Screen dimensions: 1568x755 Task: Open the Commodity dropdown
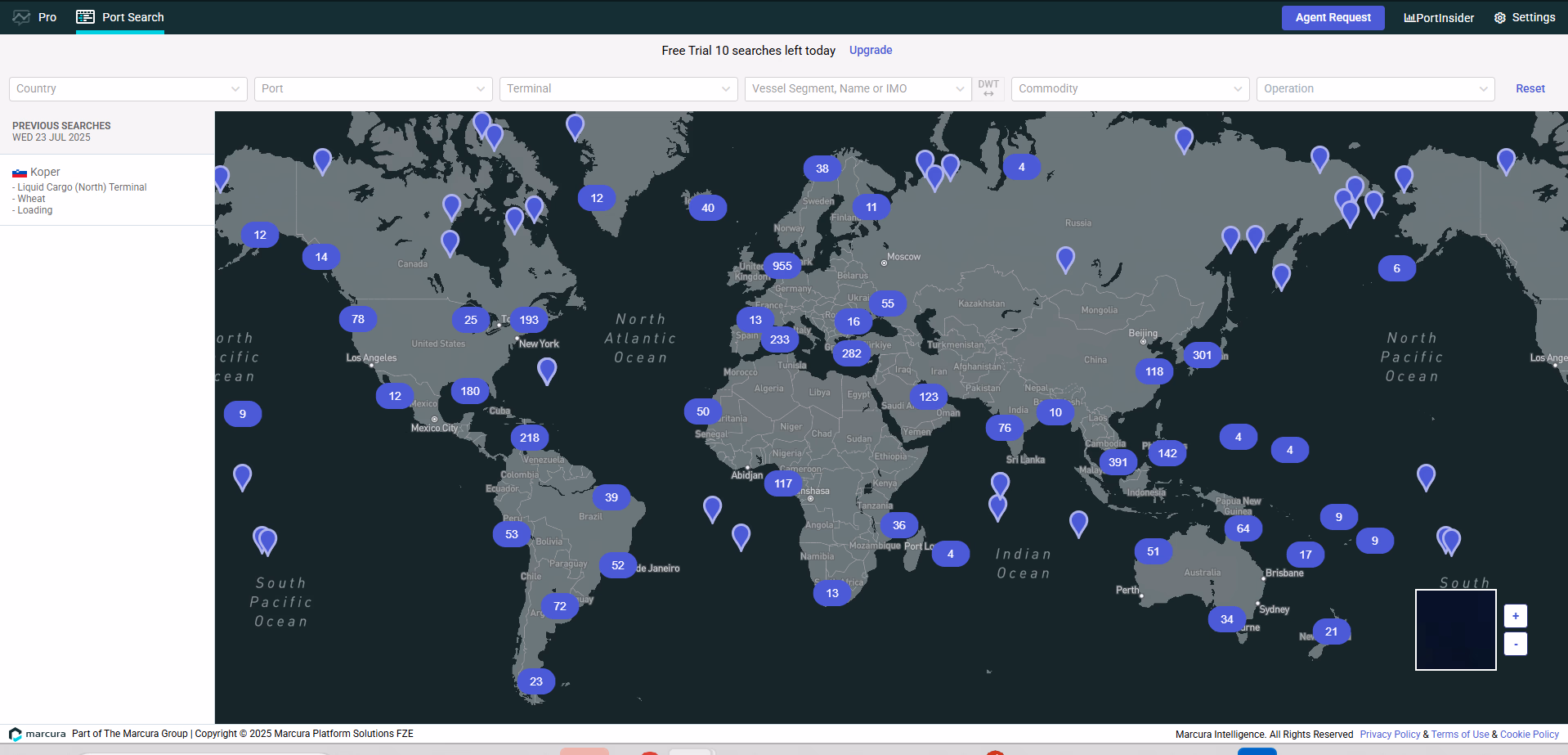pyautogui.click(x=1130, y=88)
